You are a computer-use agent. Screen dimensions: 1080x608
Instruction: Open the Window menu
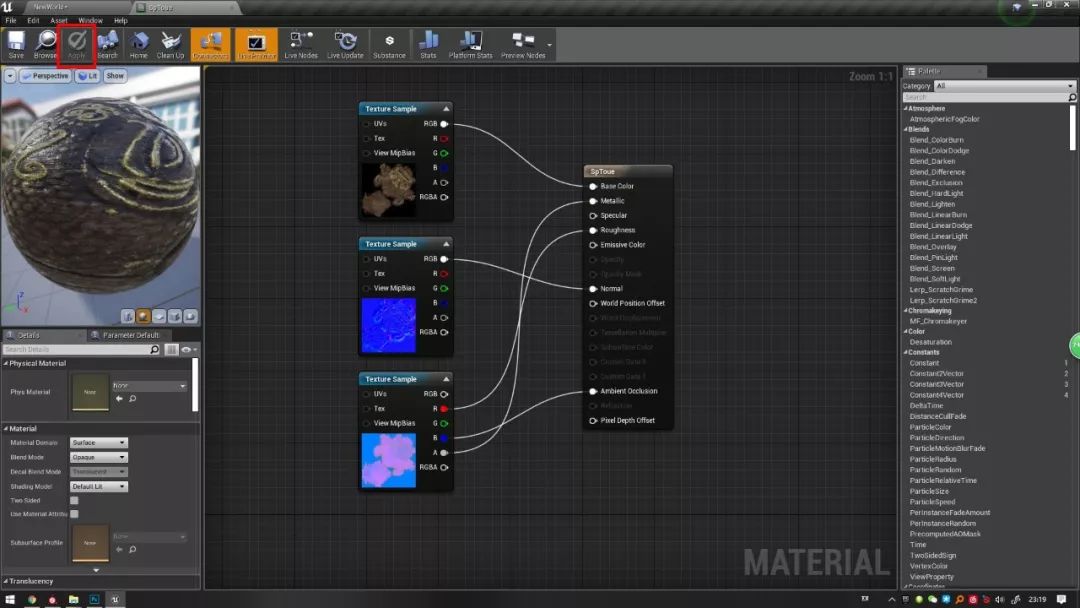tap(91, 19)
